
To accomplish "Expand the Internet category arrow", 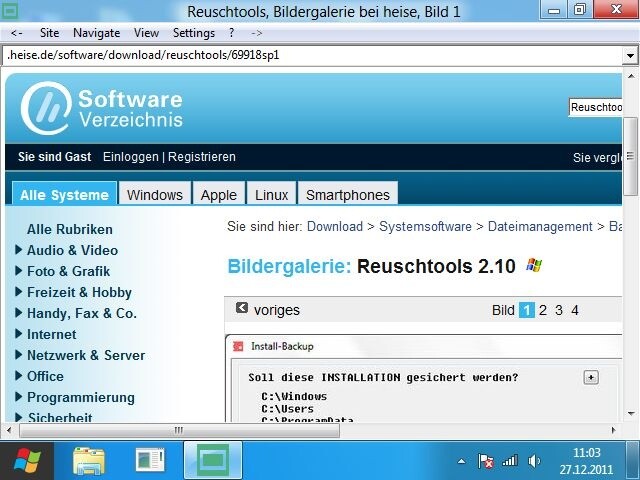I will (x=18, y=333).
